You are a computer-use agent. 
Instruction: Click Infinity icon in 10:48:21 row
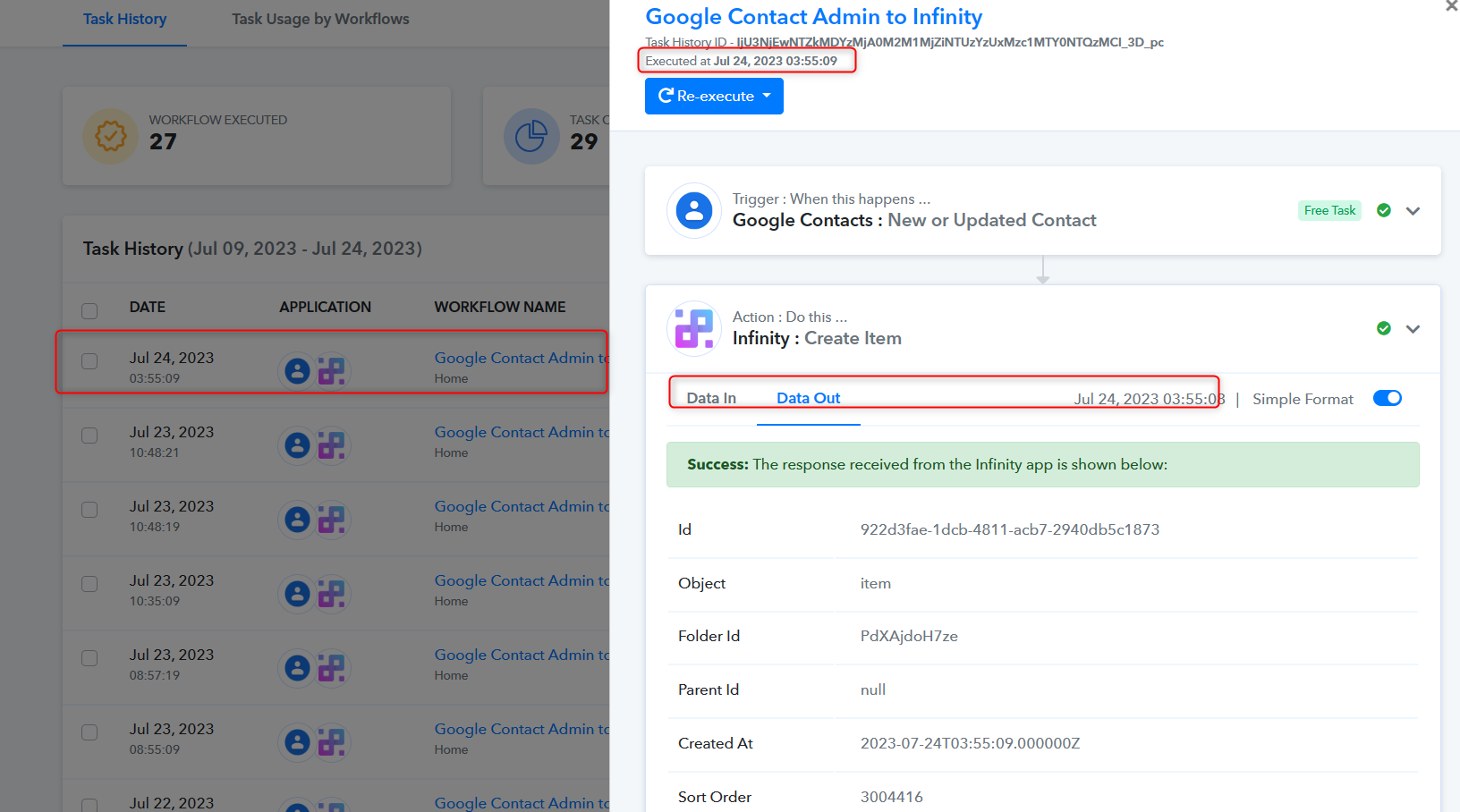tap(332, 444)
